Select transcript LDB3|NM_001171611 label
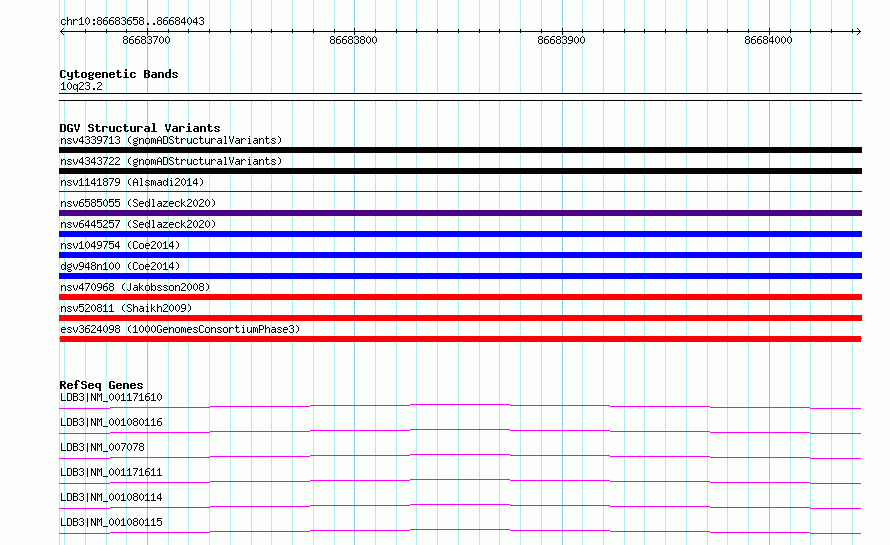The height and width of the screenshot is (545, 890). point(111,472)
